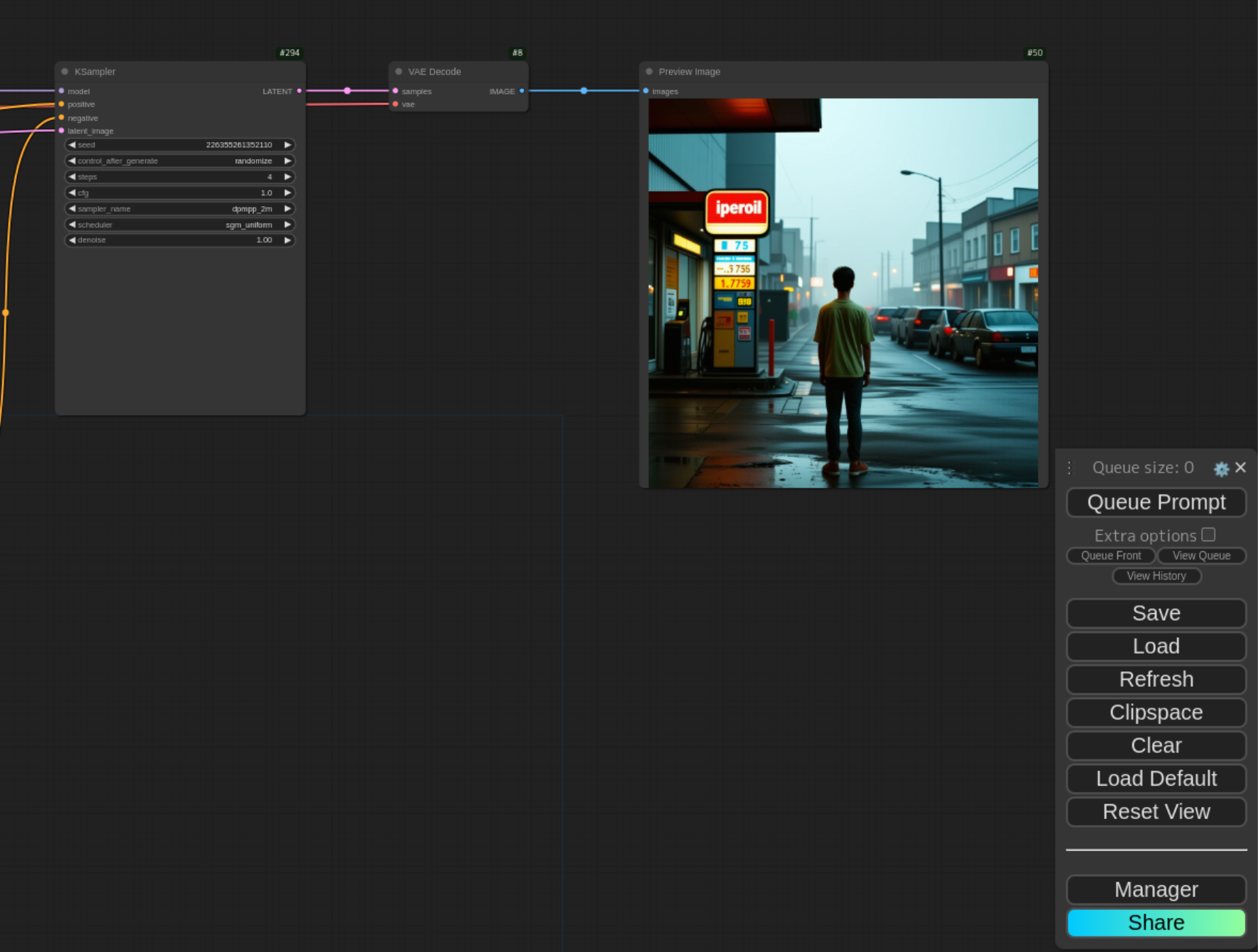Click KSampler model input socket

[x=62, y=91]
